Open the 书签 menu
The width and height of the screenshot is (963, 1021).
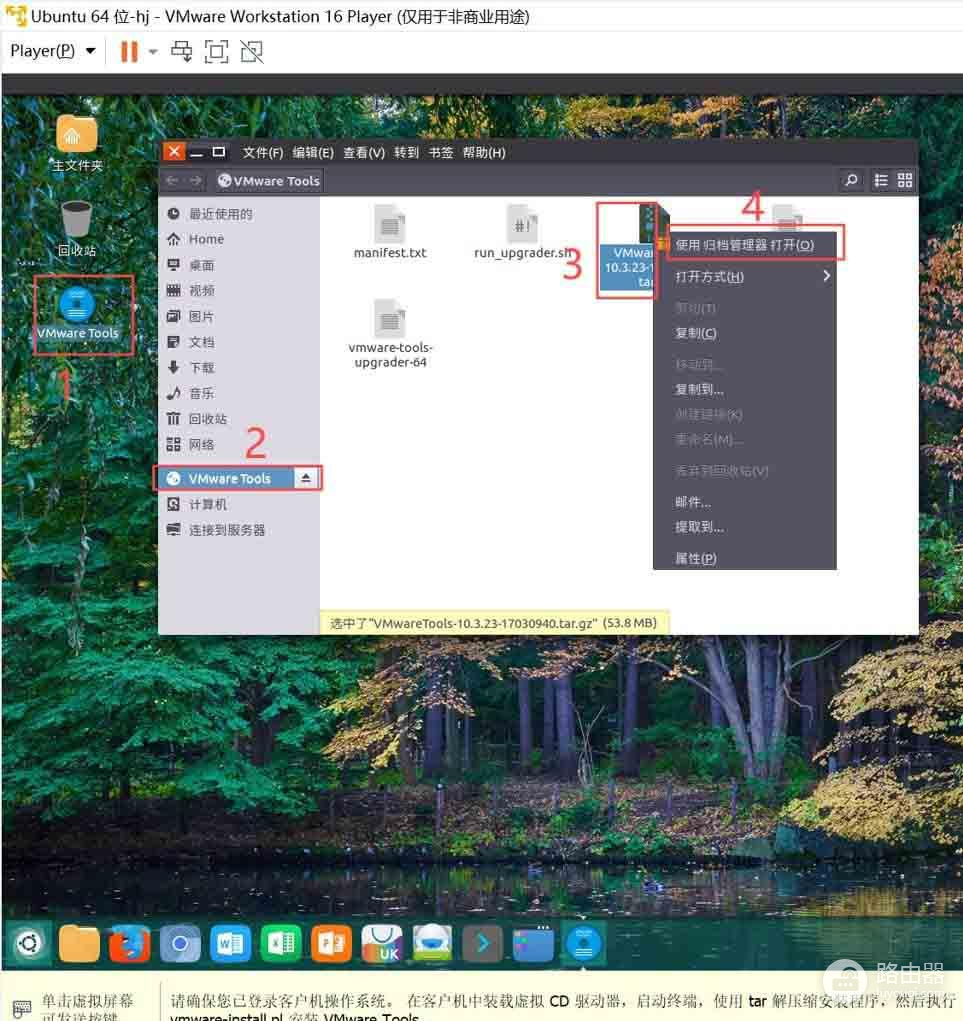[x=441, y=152]
